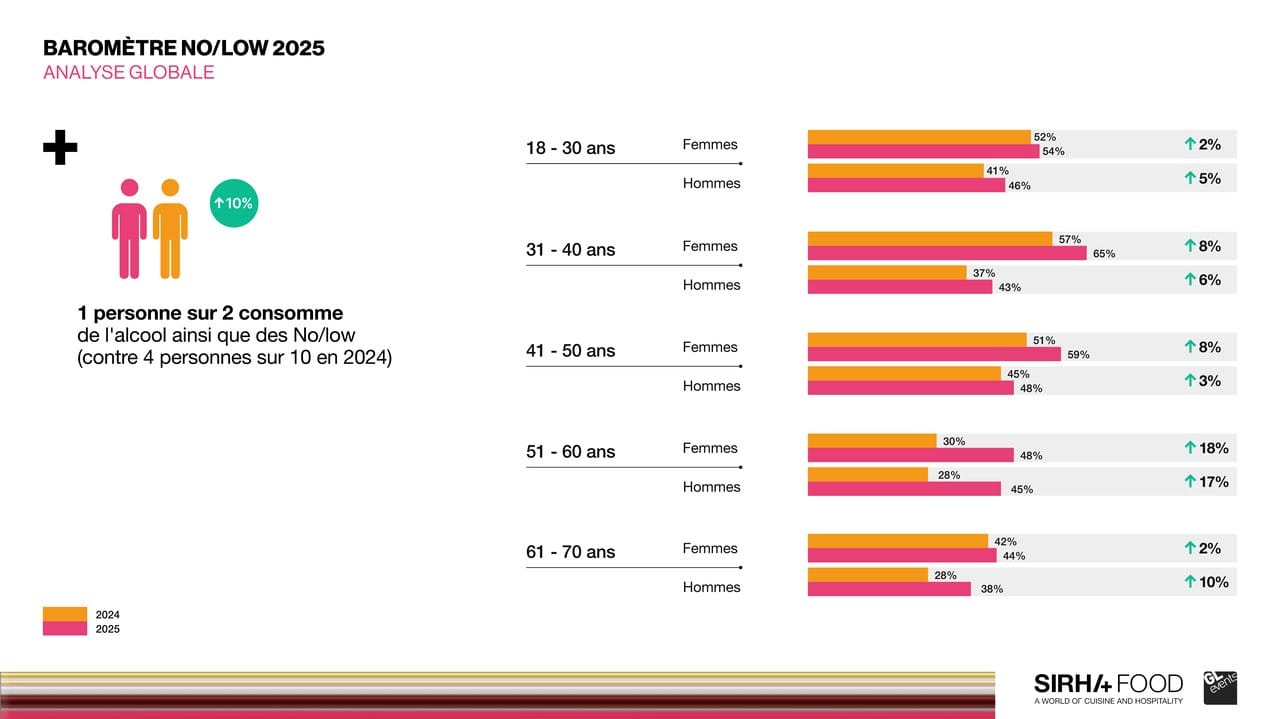This screenshot has height=719, width=1280.
Task: Click the orange 2024 legend swatch
Action: (65, 614)
